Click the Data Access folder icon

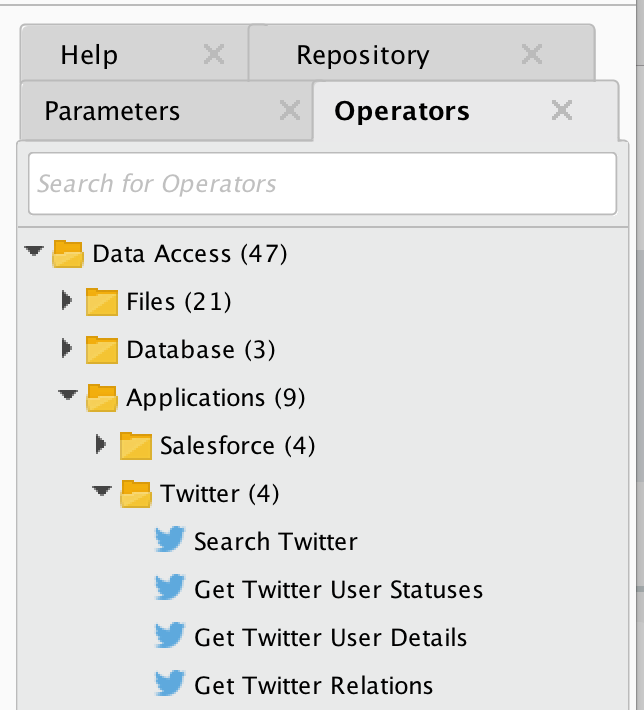[x=68, y=254]
